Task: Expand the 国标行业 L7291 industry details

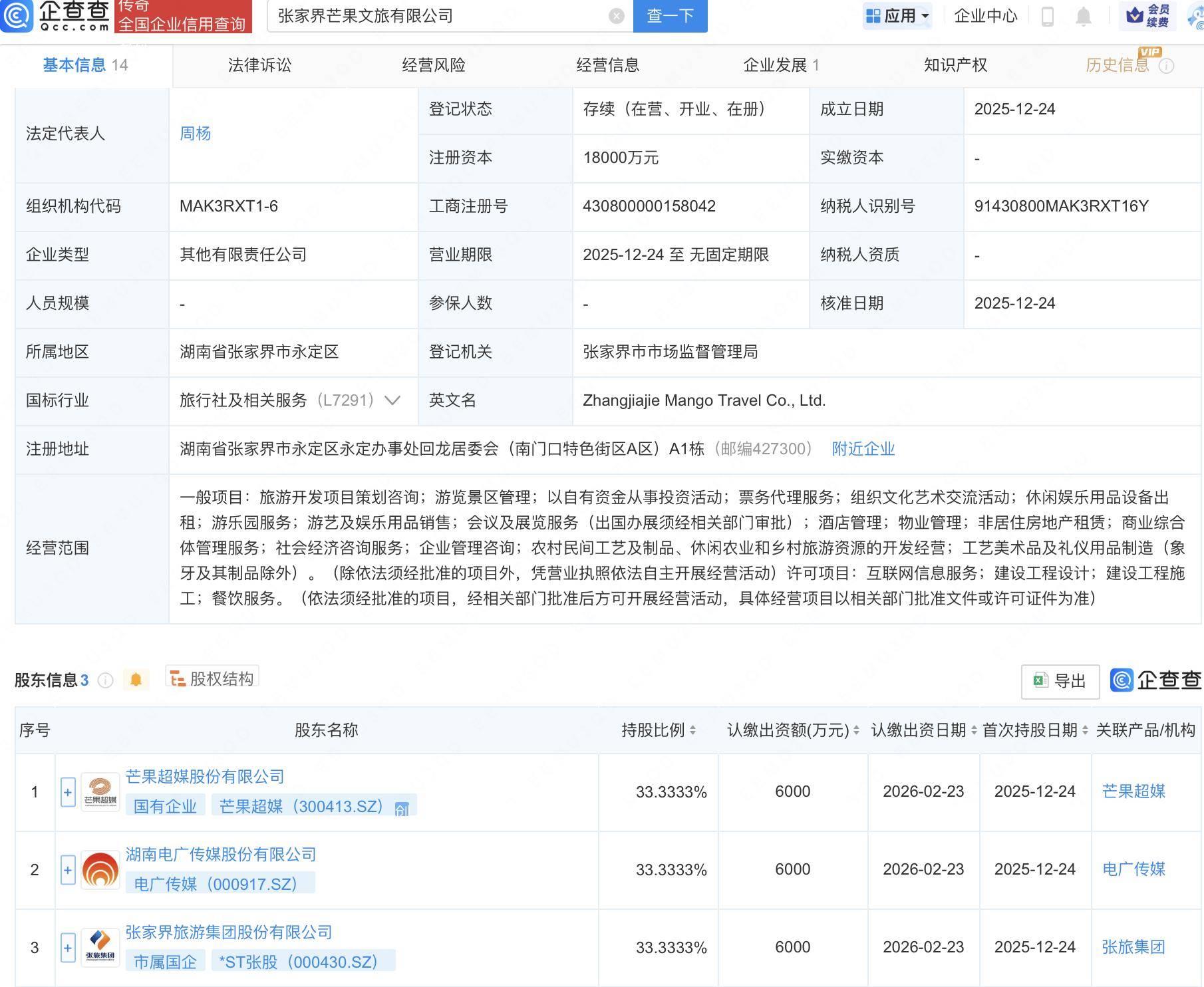Action: tap(392, 400)
